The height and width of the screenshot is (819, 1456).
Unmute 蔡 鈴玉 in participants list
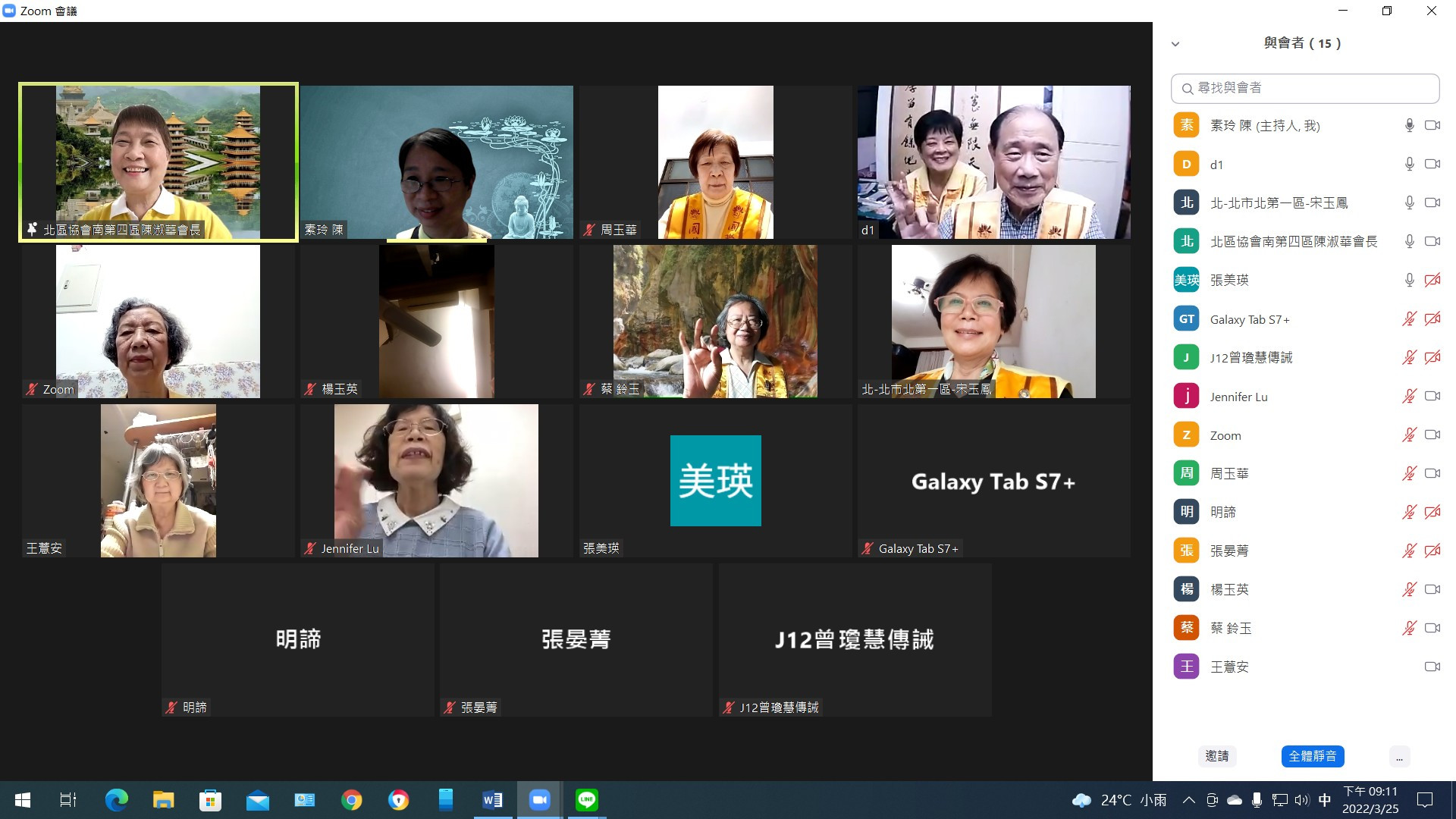point(1409,628)
